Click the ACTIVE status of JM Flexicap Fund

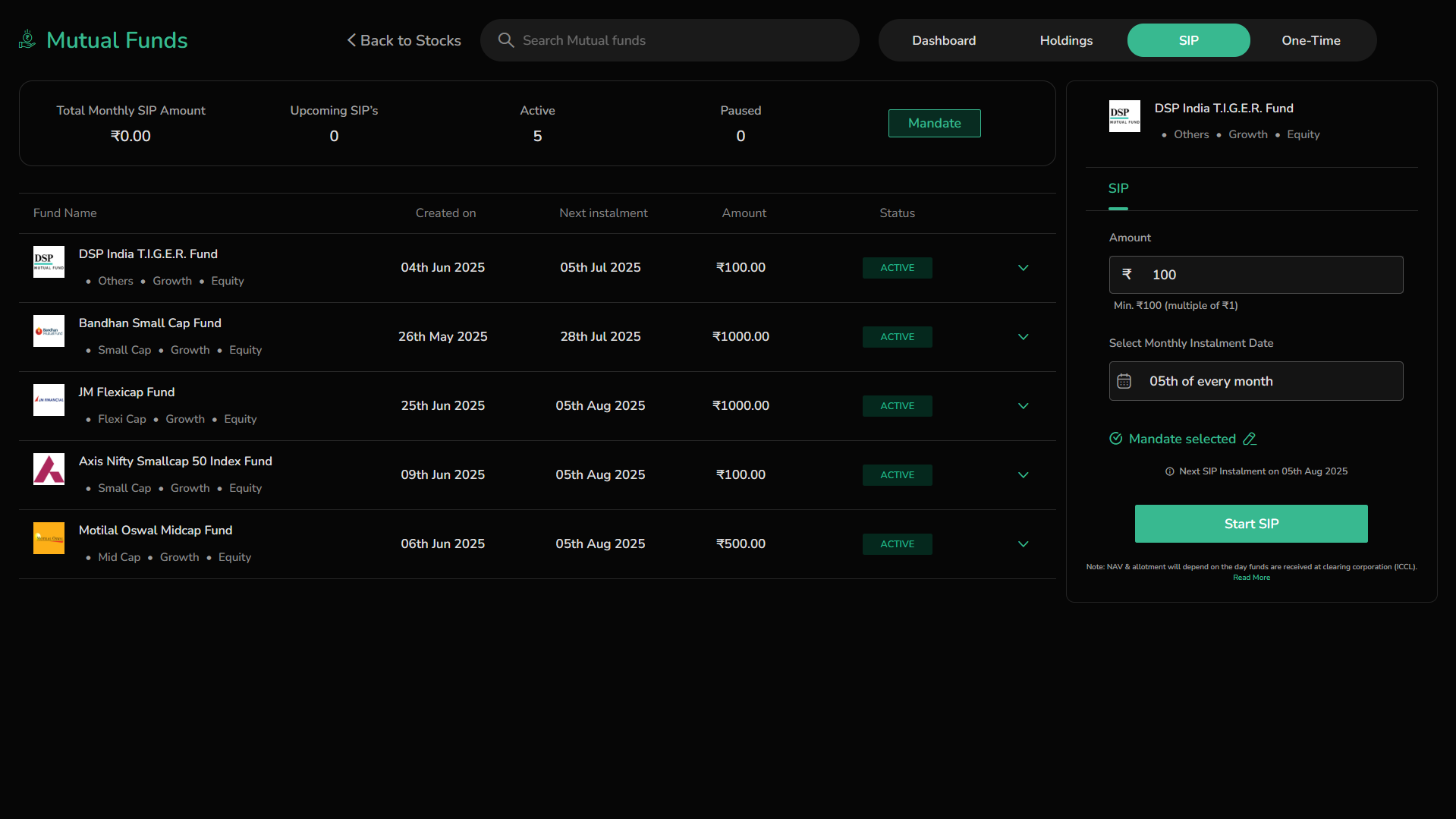tap(897, 406)
